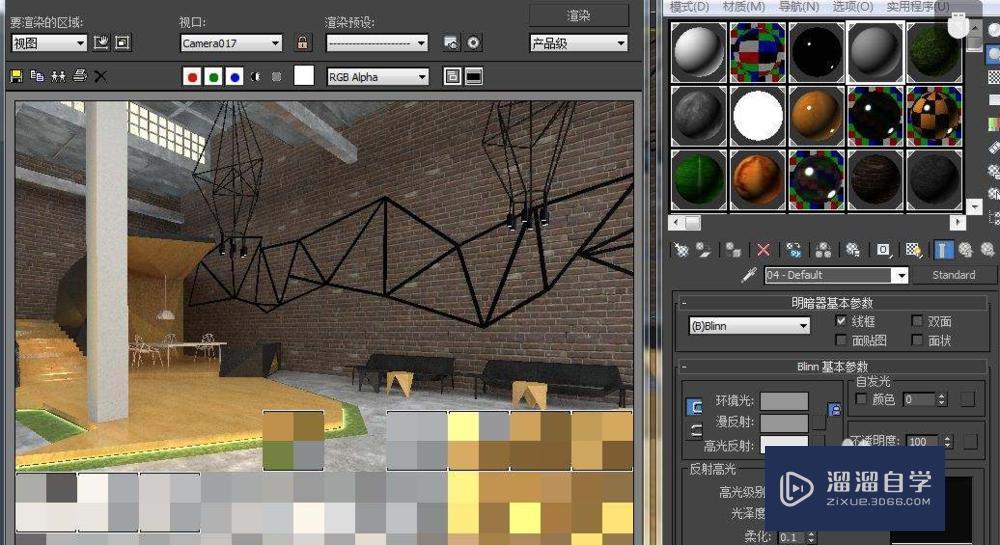
Task: Open the 导航(N) menu
Action: coord(798,6)
